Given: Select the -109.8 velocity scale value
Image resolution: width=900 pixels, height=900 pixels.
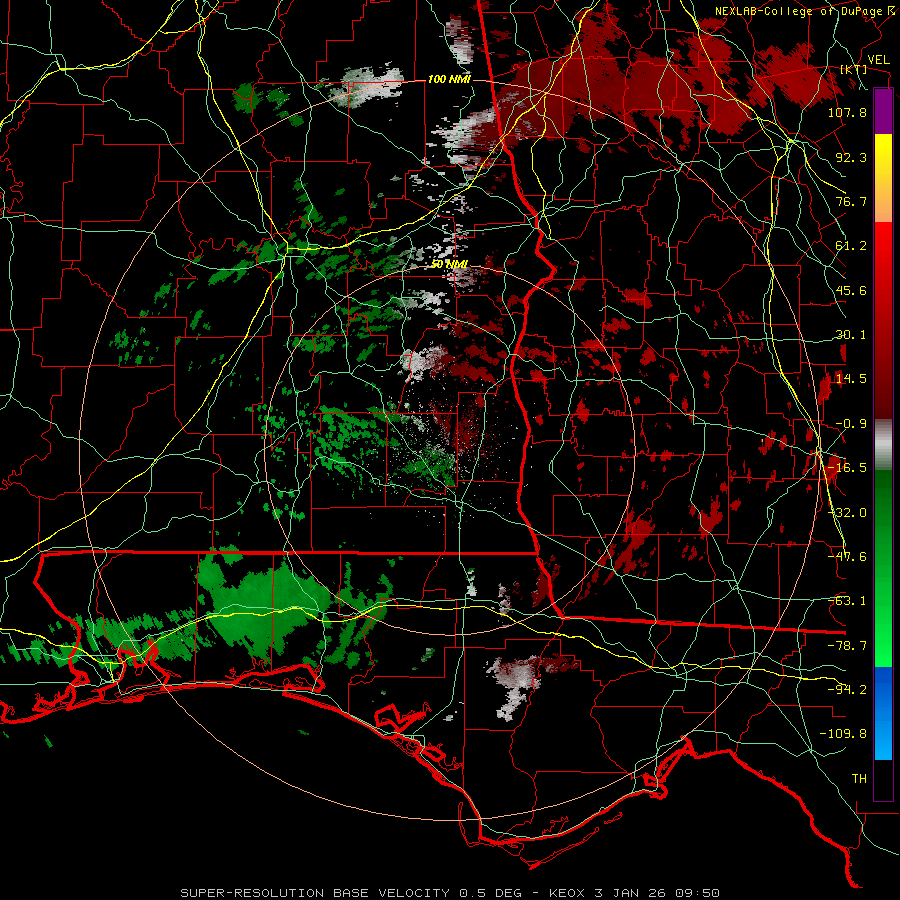Looking at the screenshot, I should click(843, 734).
